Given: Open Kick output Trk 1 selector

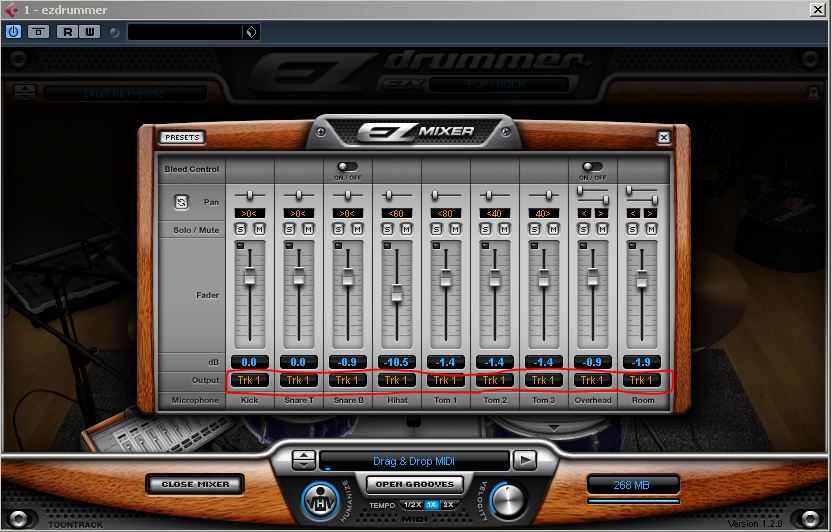Looking at the screenshot, I should [x=249, y=380].
